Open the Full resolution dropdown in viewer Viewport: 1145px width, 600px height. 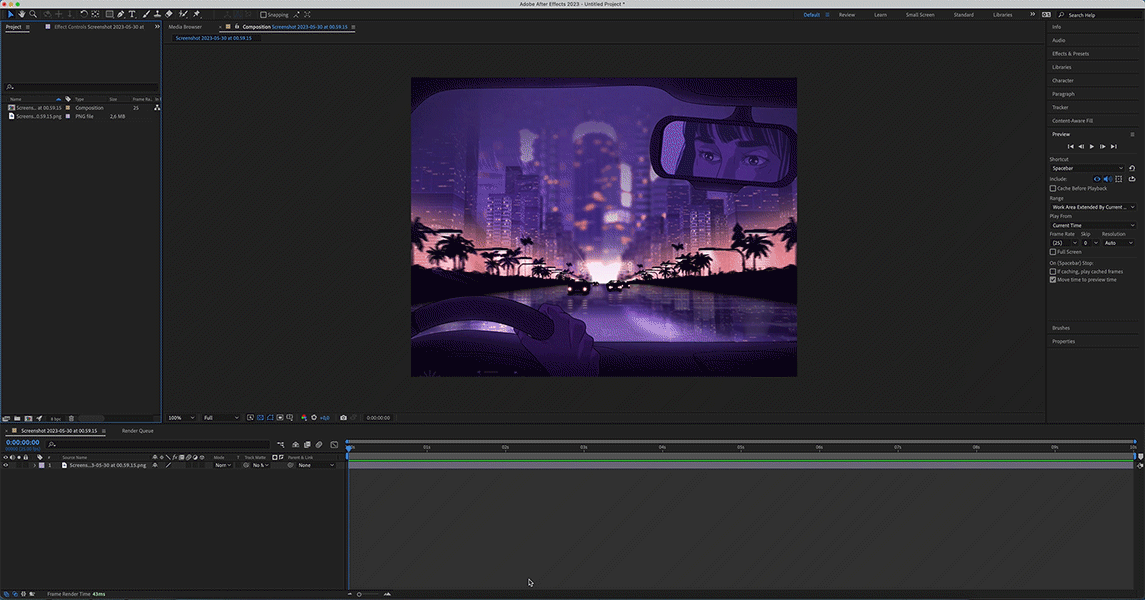tap(221, 418)
